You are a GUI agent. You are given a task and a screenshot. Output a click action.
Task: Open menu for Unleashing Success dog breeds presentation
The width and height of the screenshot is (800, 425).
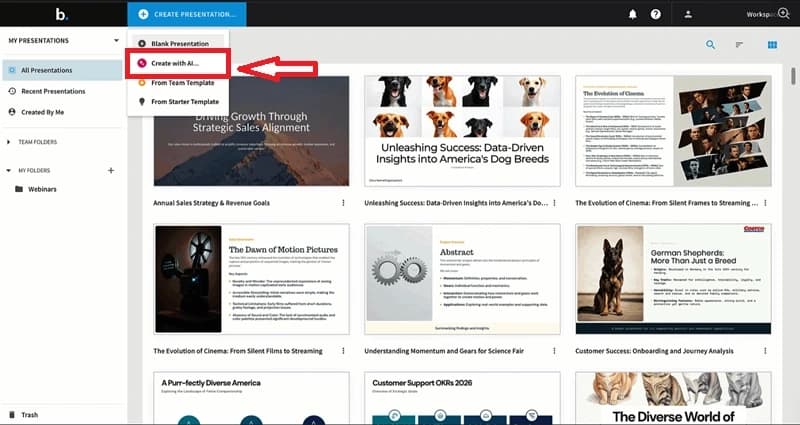555,203
